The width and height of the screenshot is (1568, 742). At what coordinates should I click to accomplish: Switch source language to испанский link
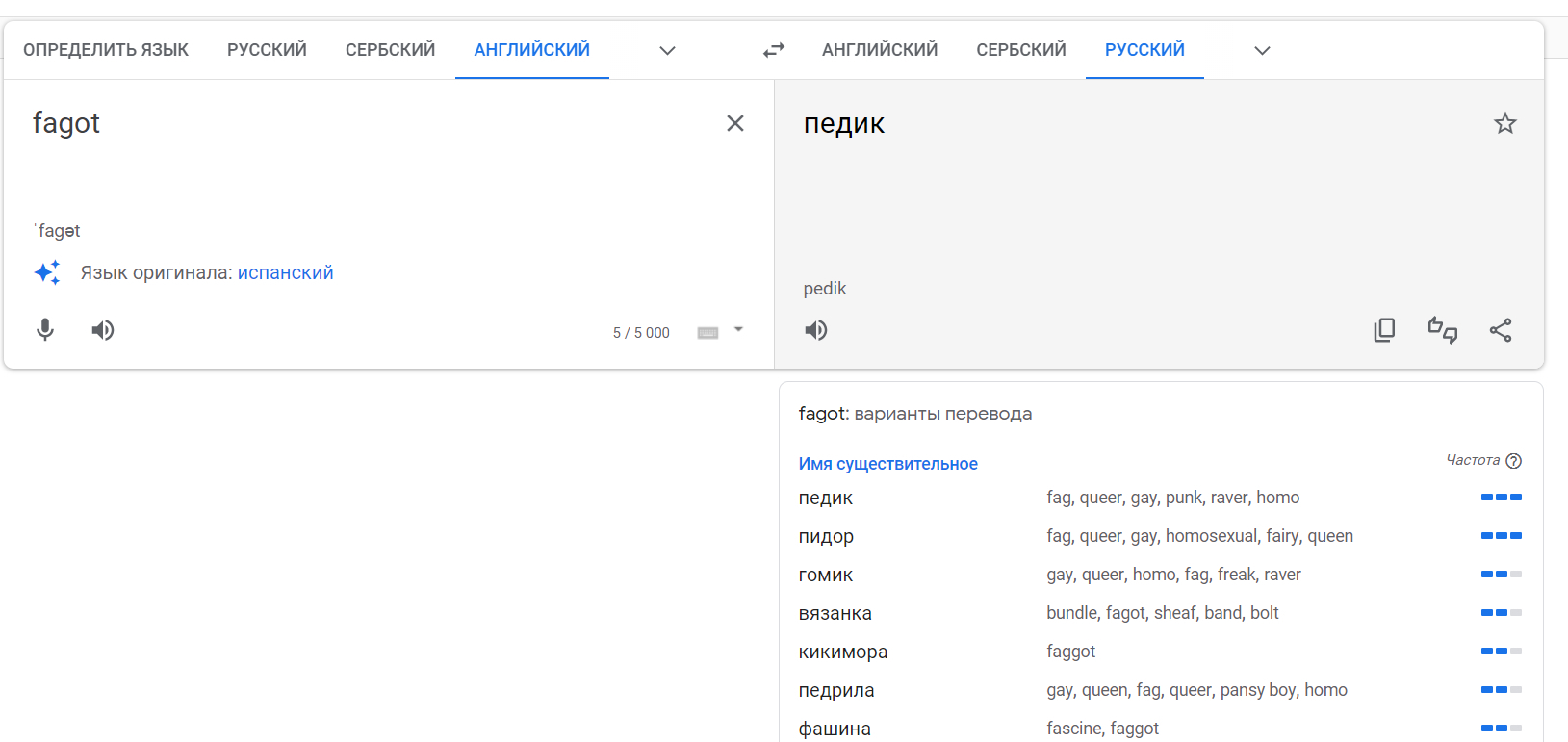click(286, 272)
